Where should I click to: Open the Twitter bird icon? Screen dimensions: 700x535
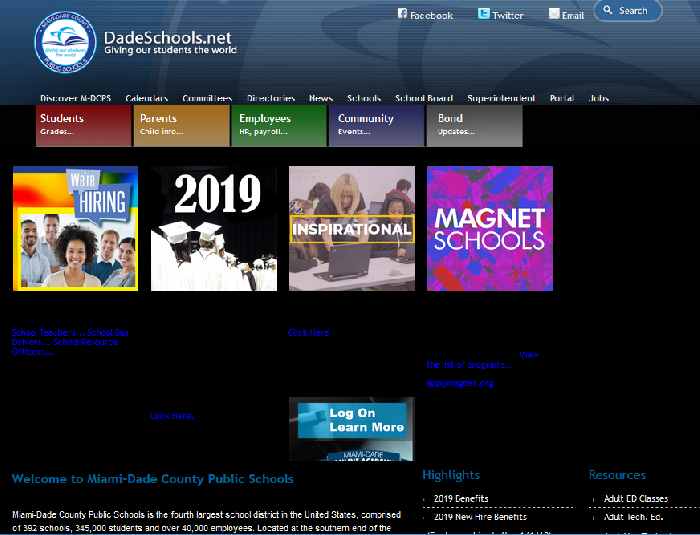[483, 13]
